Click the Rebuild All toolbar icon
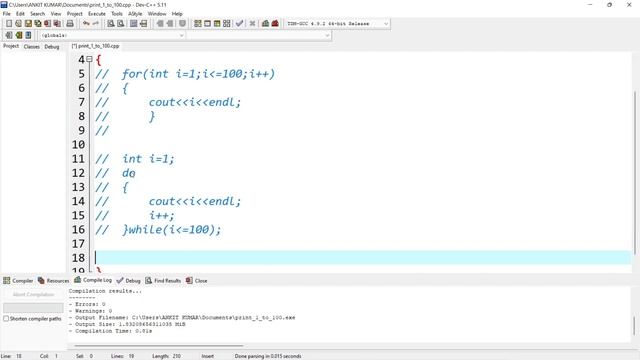The image size is (640, 360). point(227,24)
